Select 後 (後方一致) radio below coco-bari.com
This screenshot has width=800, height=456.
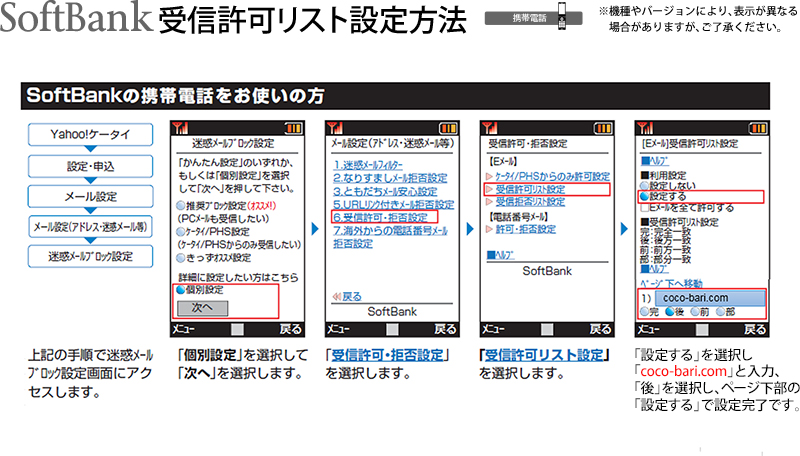[670, 312]
